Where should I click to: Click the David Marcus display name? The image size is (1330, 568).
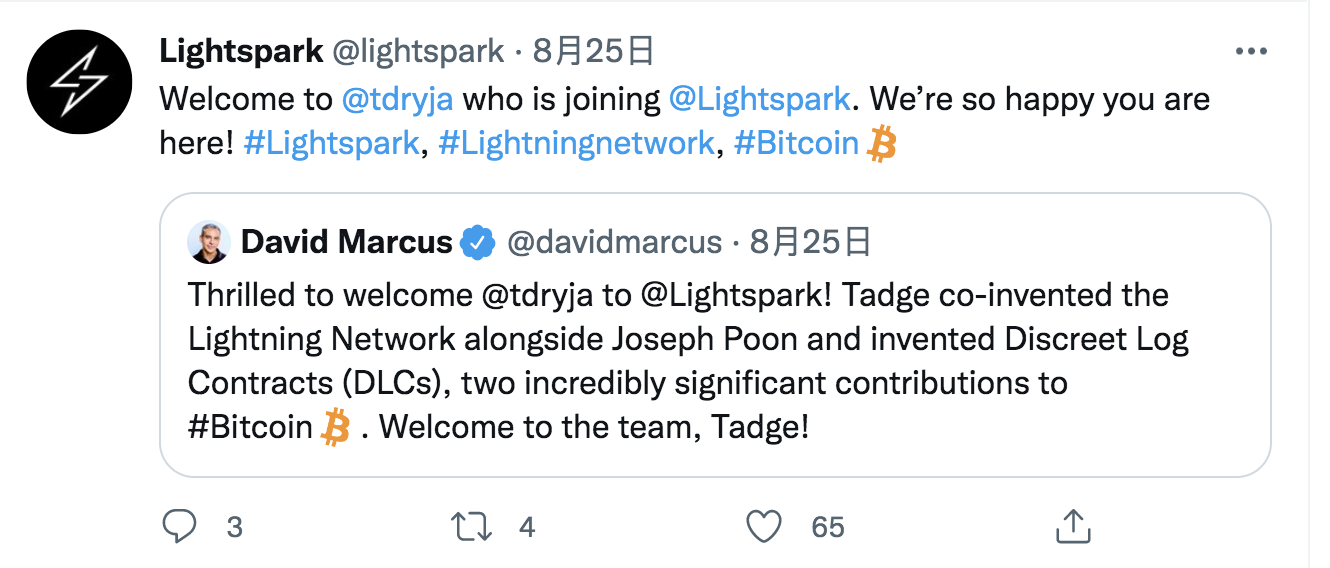[x=347, y=242]
